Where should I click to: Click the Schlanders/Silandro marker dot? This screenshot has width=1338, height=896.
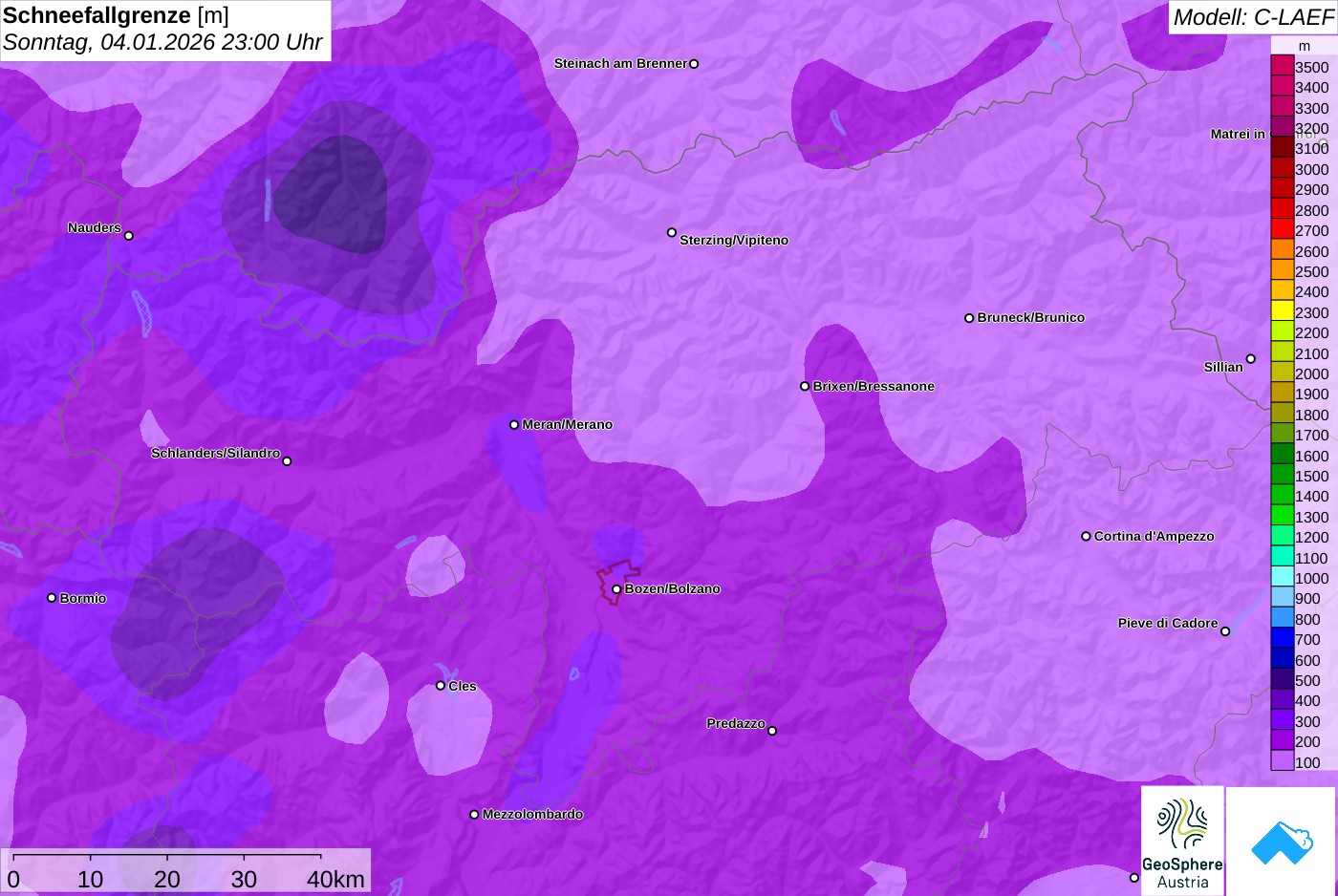click(x=287, y=461)
